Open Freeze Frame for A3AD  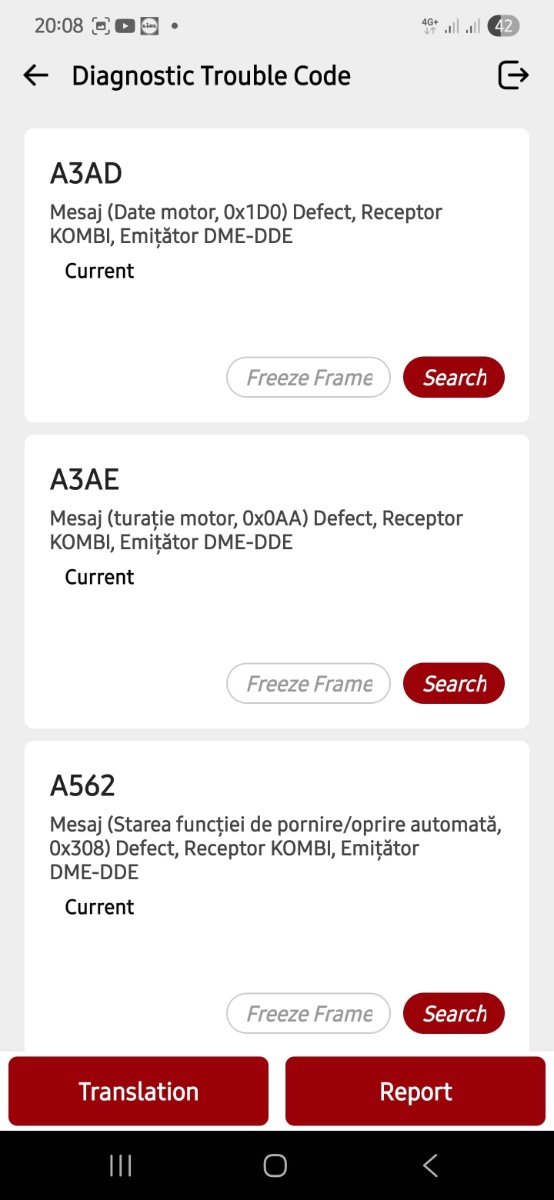(309, 377)
